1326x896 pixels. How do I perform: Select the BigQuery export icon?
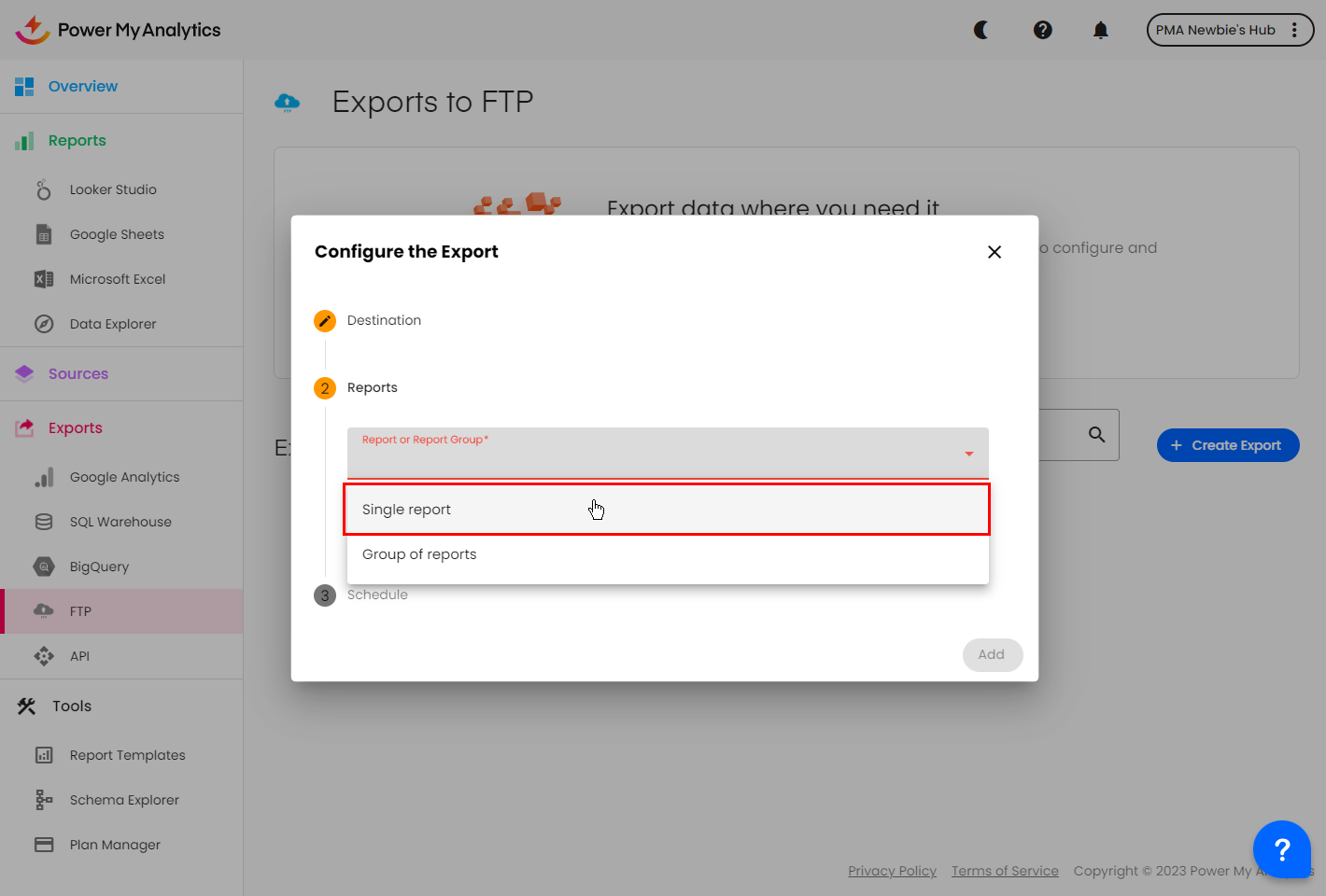(x=44, y=567)
